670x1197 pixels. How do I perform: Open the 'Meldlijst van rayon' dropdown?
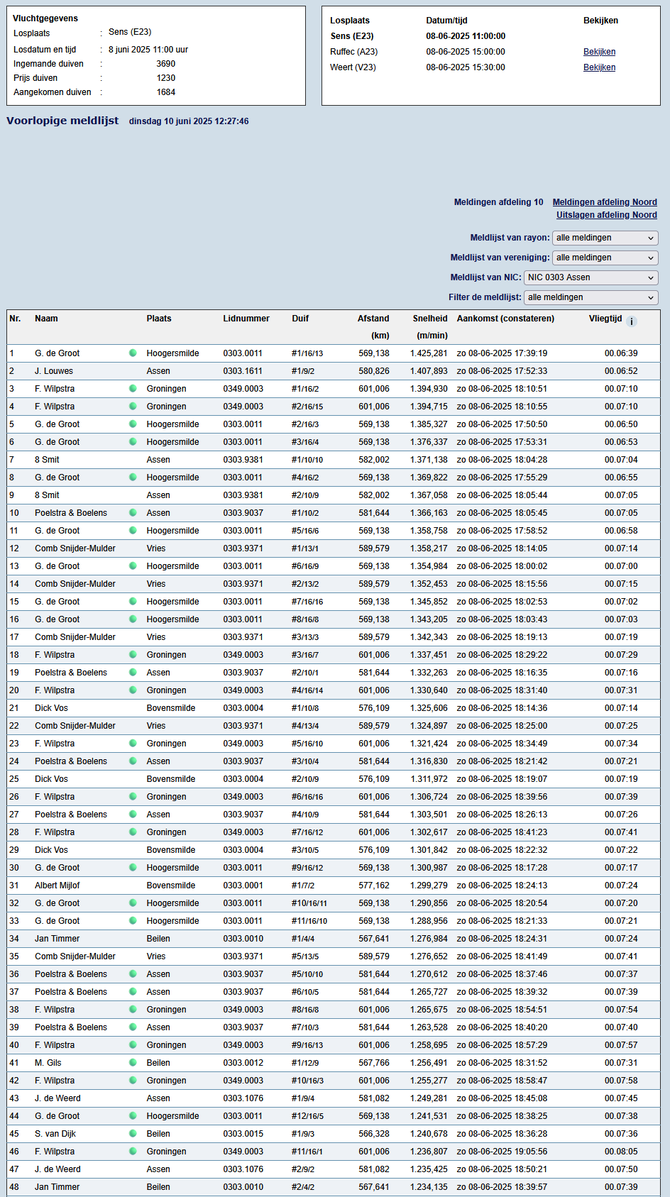pyautogui.click(x=605, y=238)
